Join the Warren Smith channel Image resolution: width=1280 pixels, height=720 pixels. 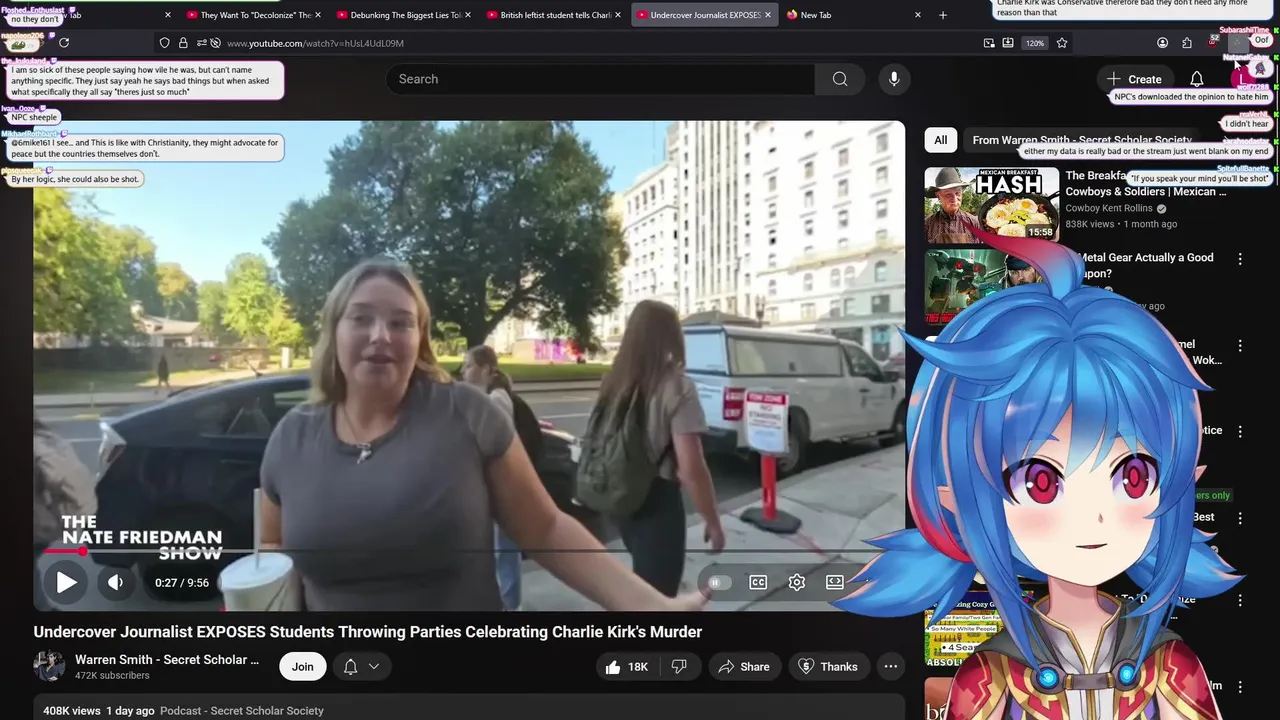point(303,666)
